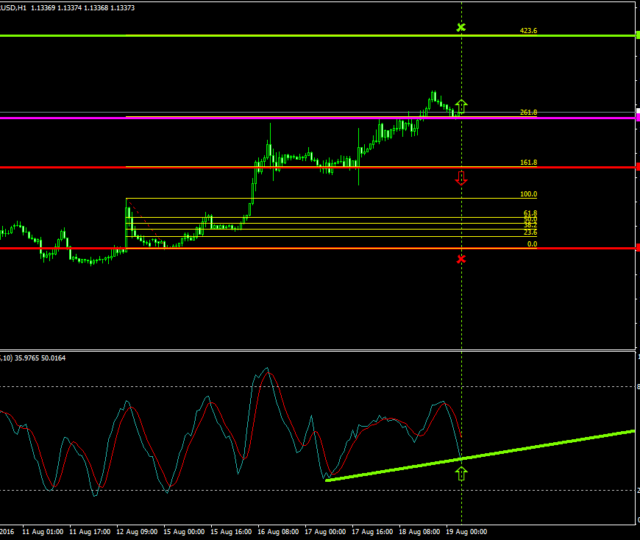Click the red X marker below the 0.0 line
The width and height of the screenshot is (640, 540).
[x=461, y=259]
